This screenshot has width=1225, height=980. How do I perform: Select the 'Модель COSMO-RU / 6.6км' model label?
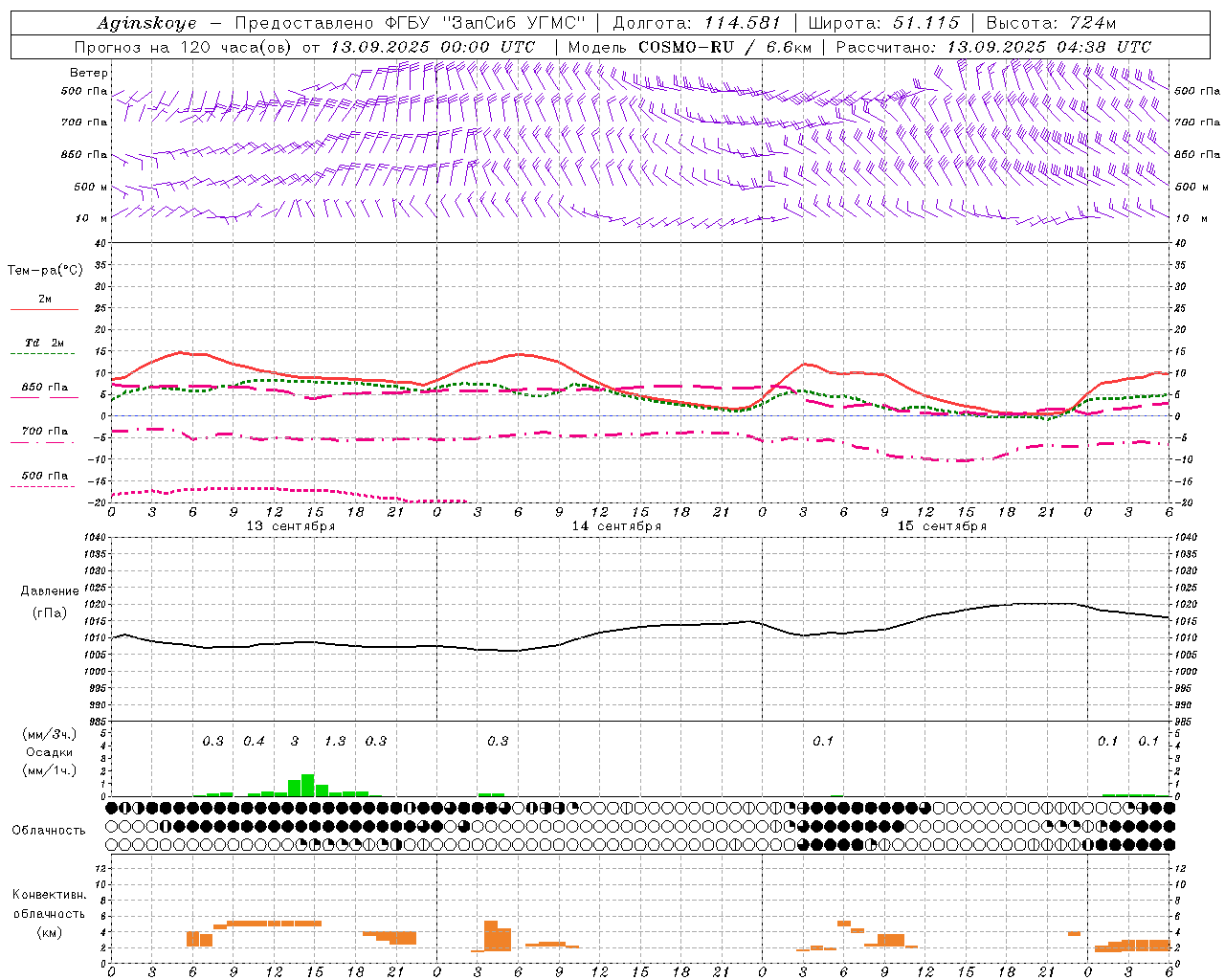tap(690, 47)
